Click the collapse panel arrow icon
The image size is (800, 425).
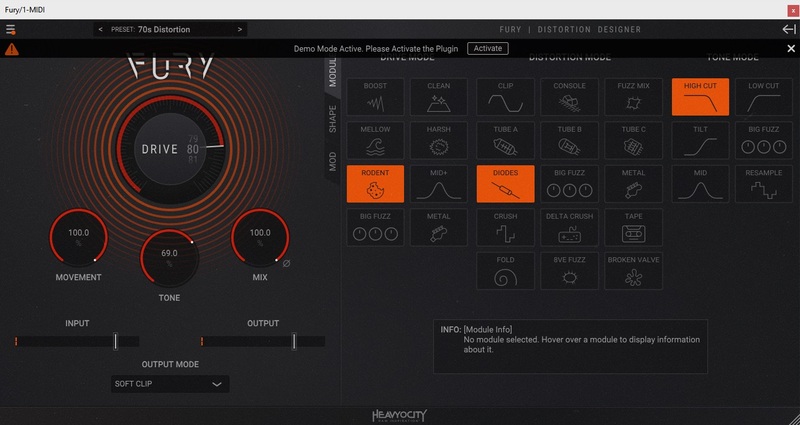[789, 30]
